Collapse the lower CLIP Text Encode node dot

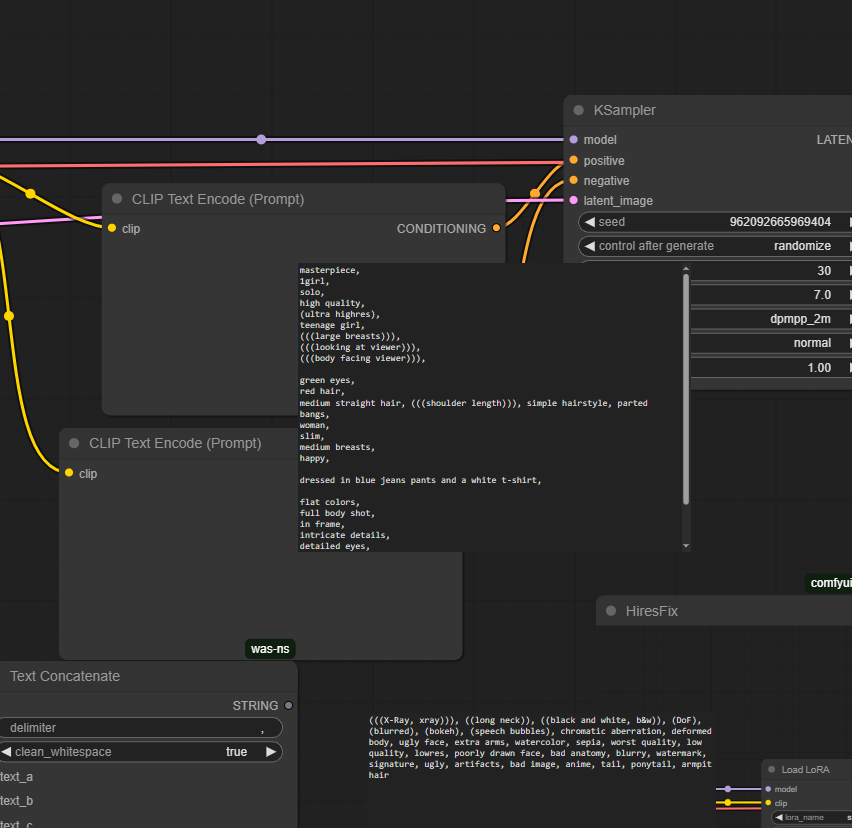click(x=74, y=443)
